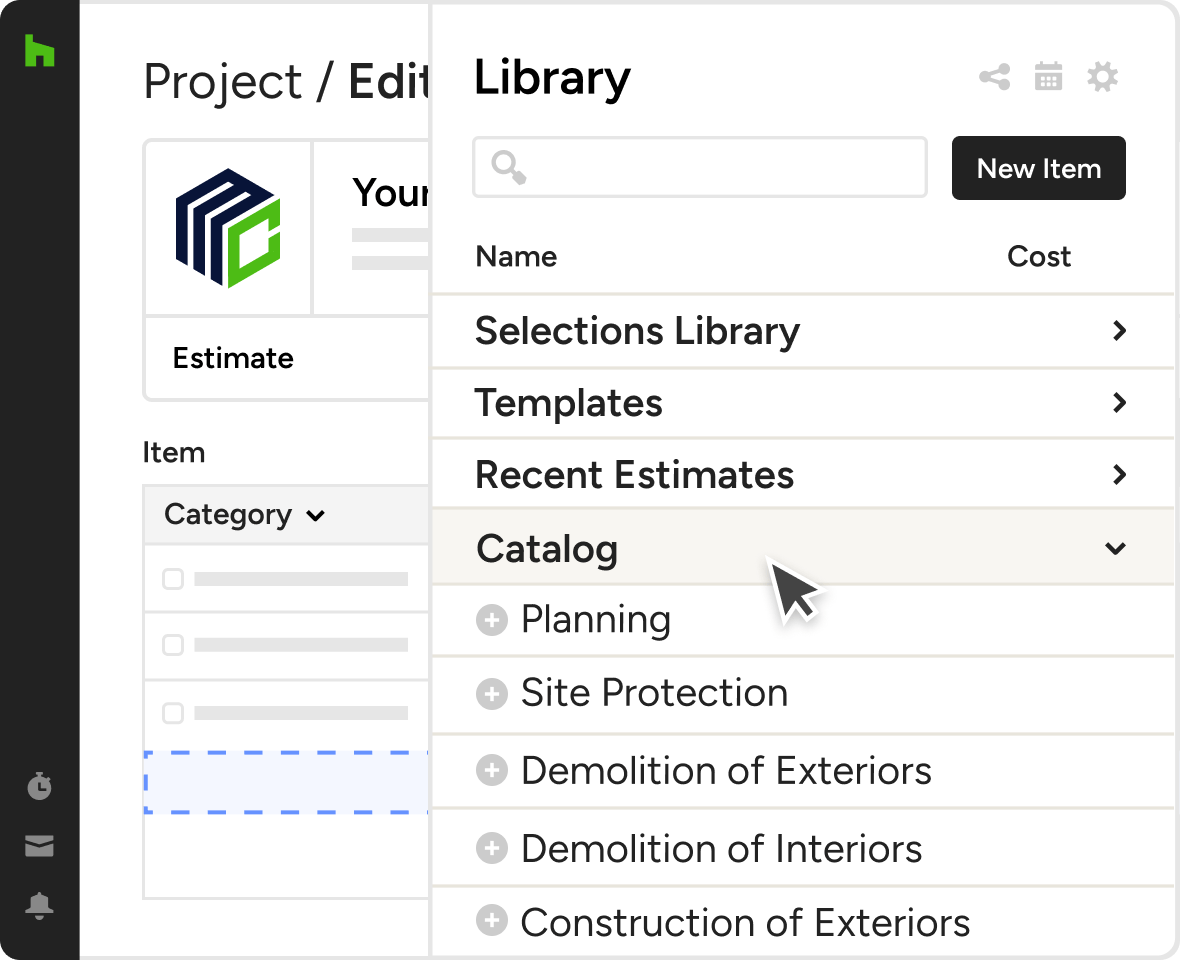Click the plus icon beside Site Protection

tap(491, 694)
